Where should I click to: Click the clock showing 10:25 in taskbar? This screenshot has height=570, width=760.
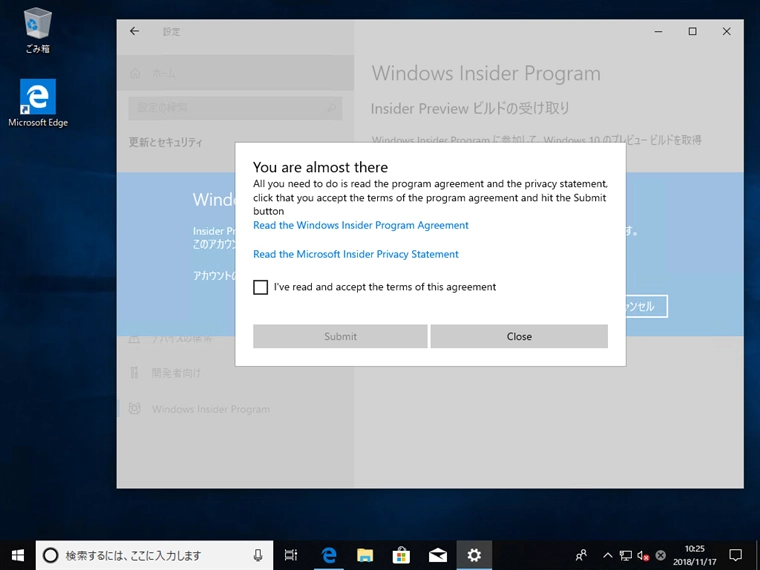point(694,555)
